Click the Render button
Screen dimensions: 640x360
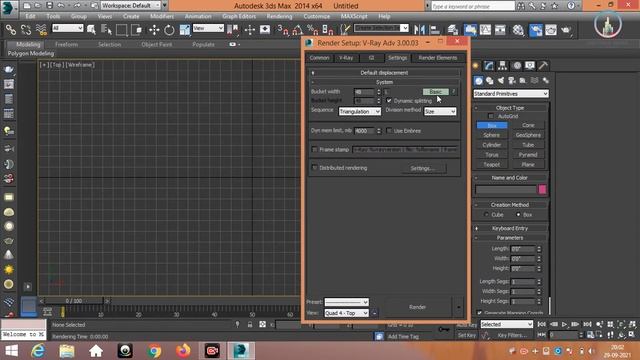click(418, 307)
